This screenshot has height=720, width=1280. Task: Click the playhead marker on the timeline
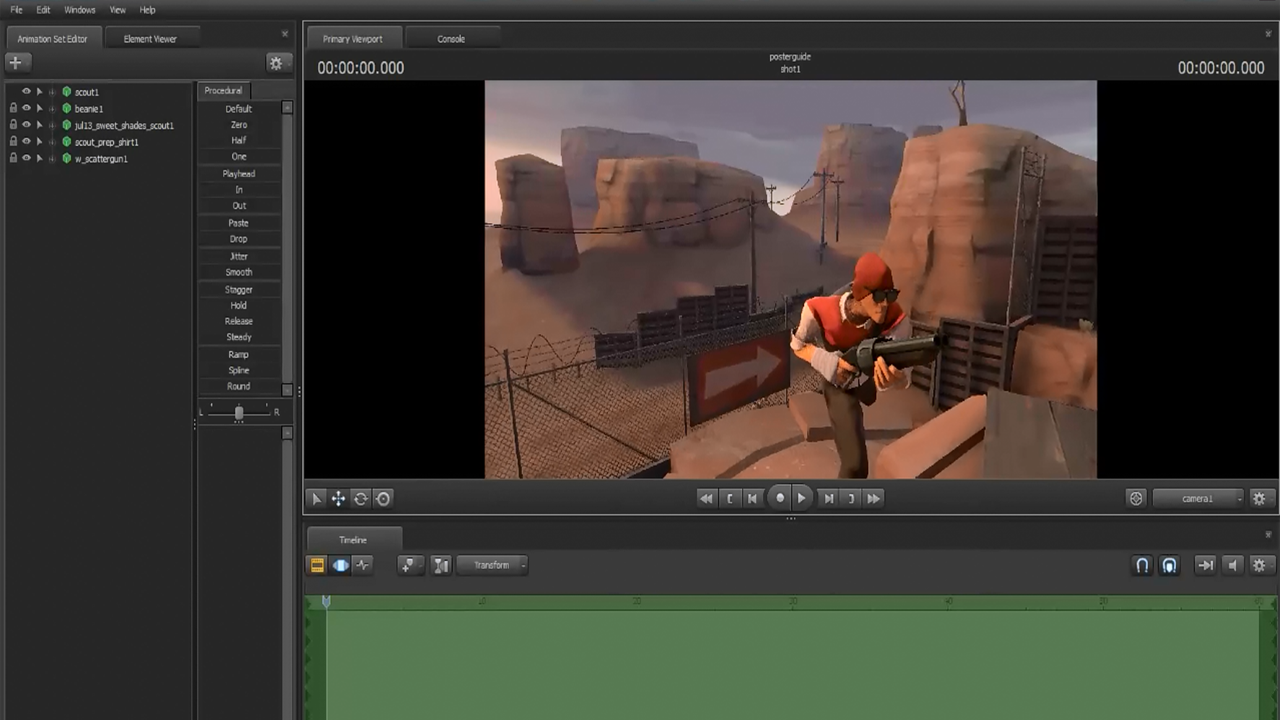326,601
